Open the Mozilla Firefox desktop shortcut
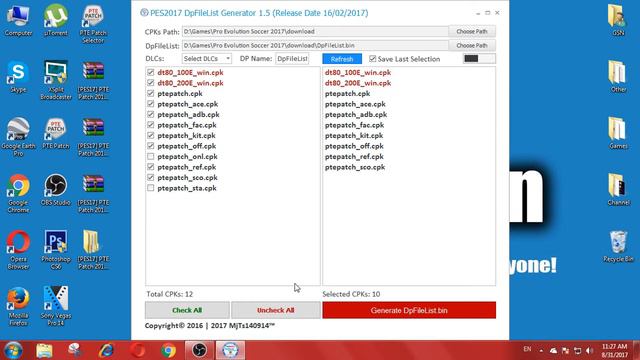 (x=18, y=306)
